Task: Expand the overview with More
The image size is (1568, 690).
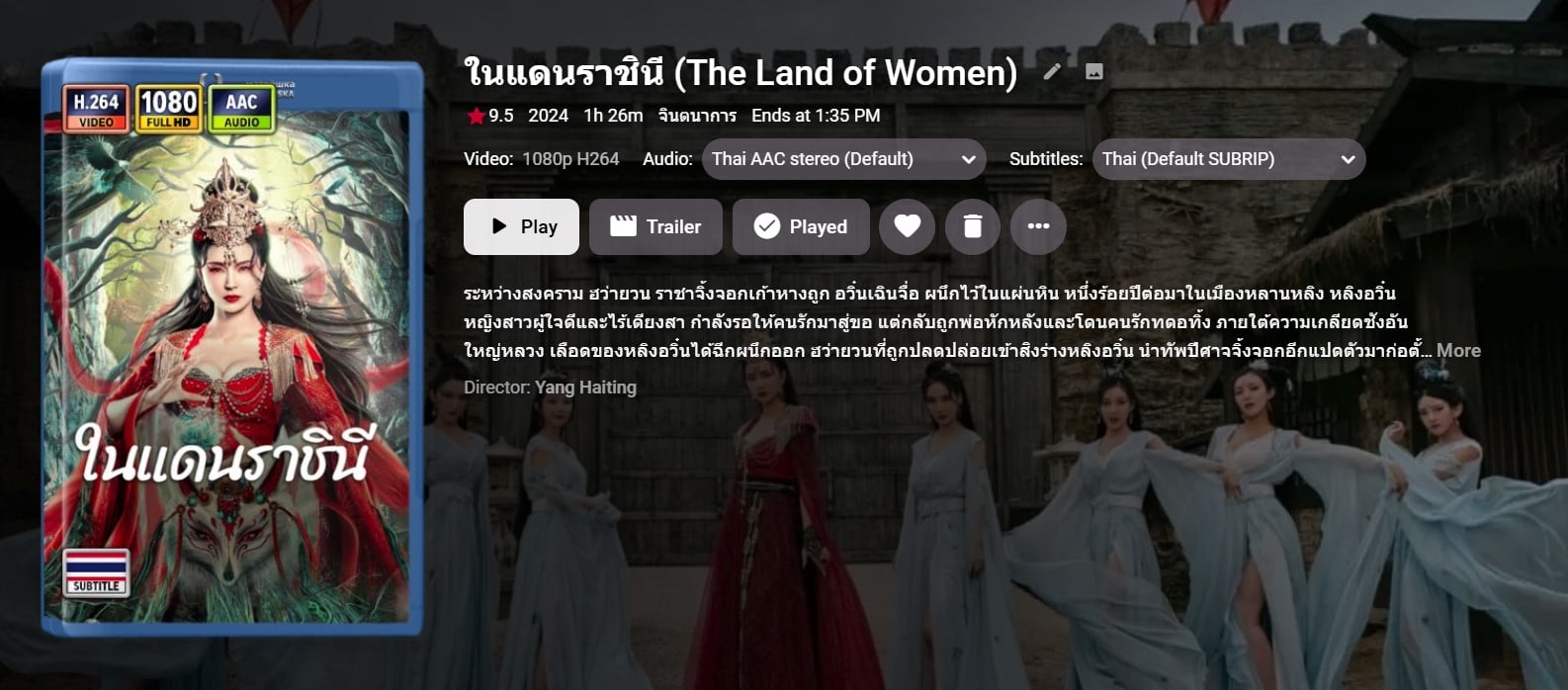Action: [1458, 351]
